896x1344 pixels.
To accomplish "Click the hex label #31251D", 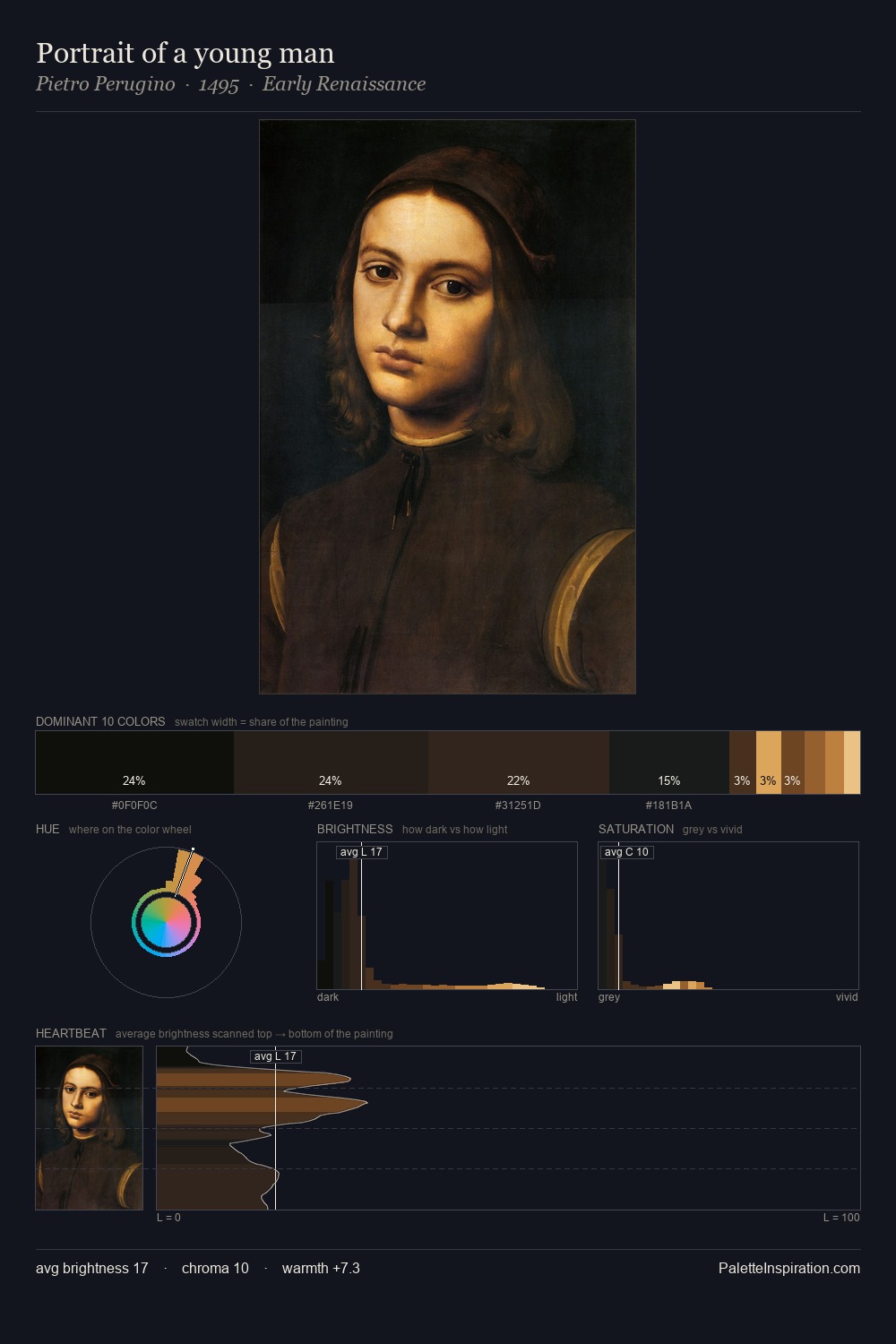I will tap(519, 806).
